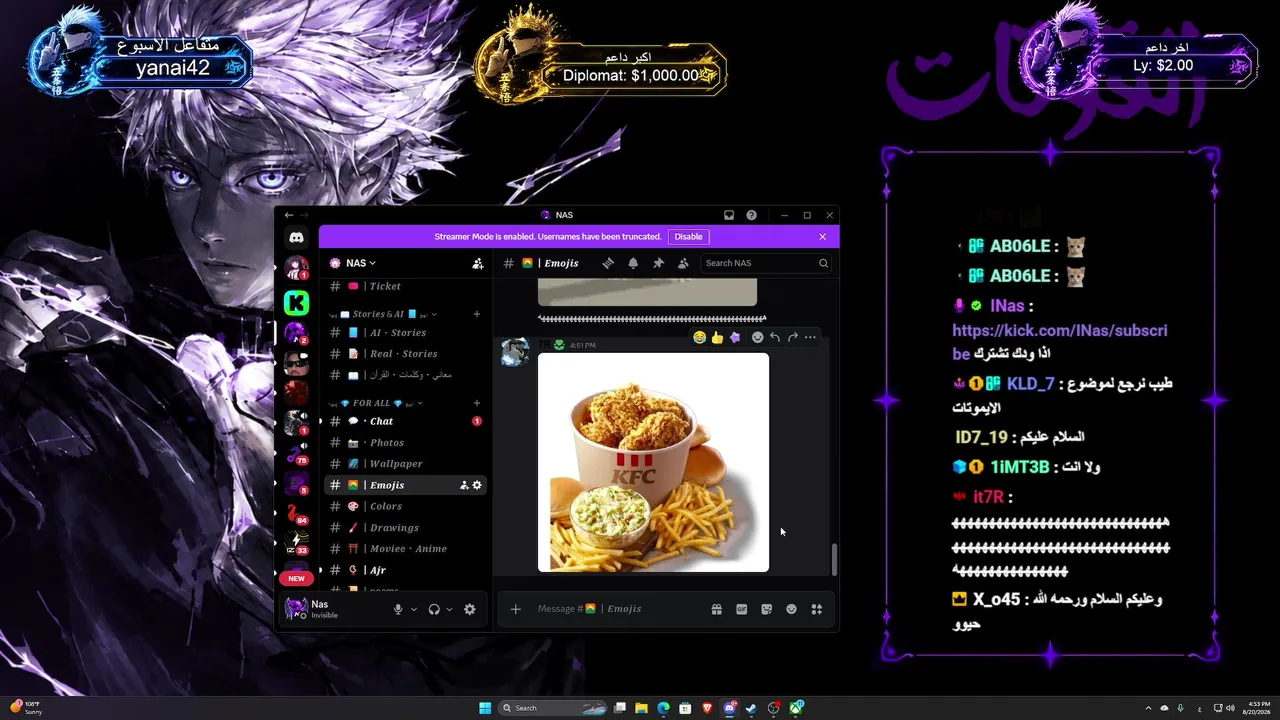Open Discord help icon in title bar
1280x720 pixels.
pyautogui.click(x=751, y=215)
